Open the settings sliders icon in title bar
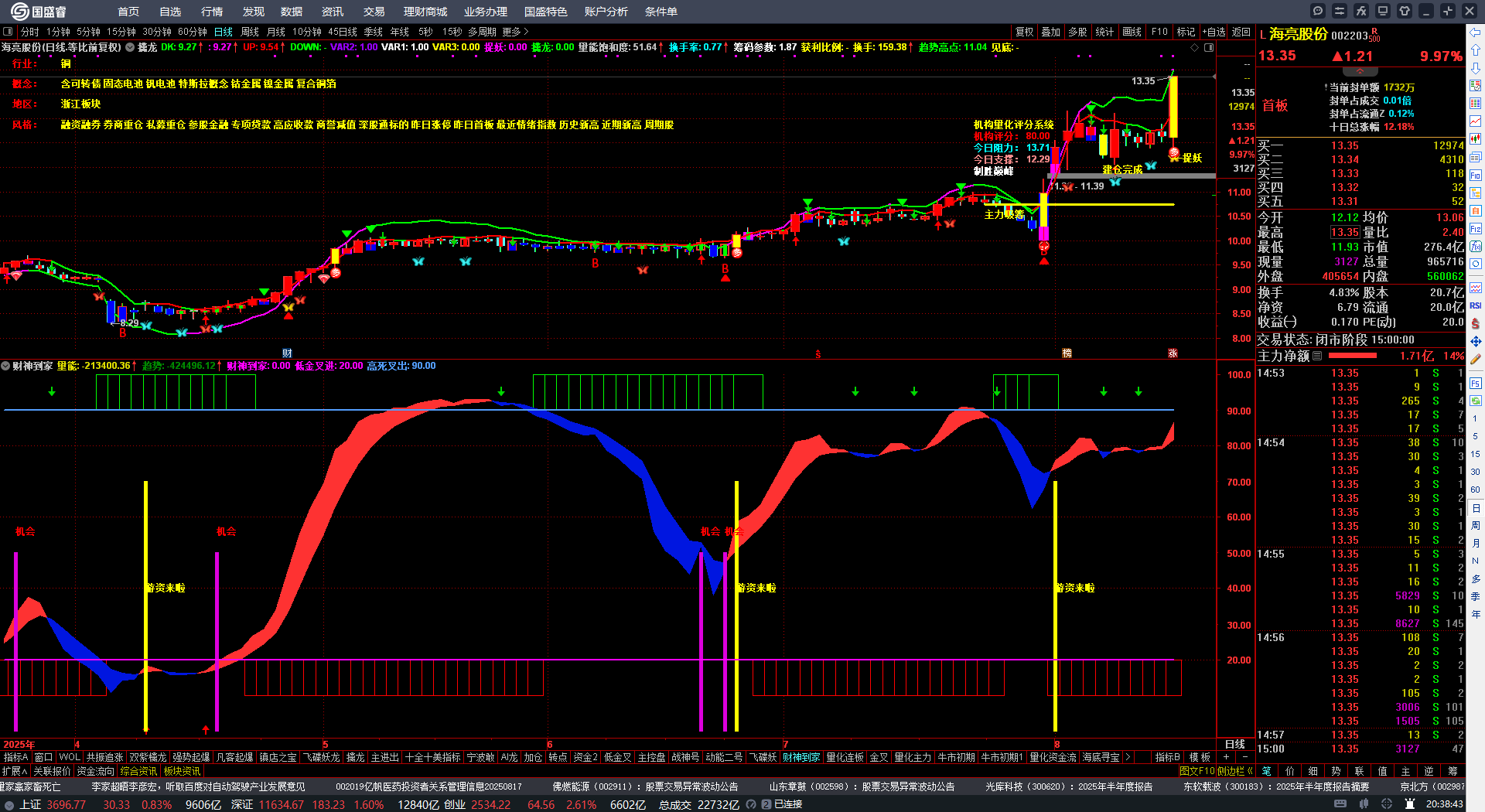The width and height of the screenshot is (1485, 812). point(1340,11)
